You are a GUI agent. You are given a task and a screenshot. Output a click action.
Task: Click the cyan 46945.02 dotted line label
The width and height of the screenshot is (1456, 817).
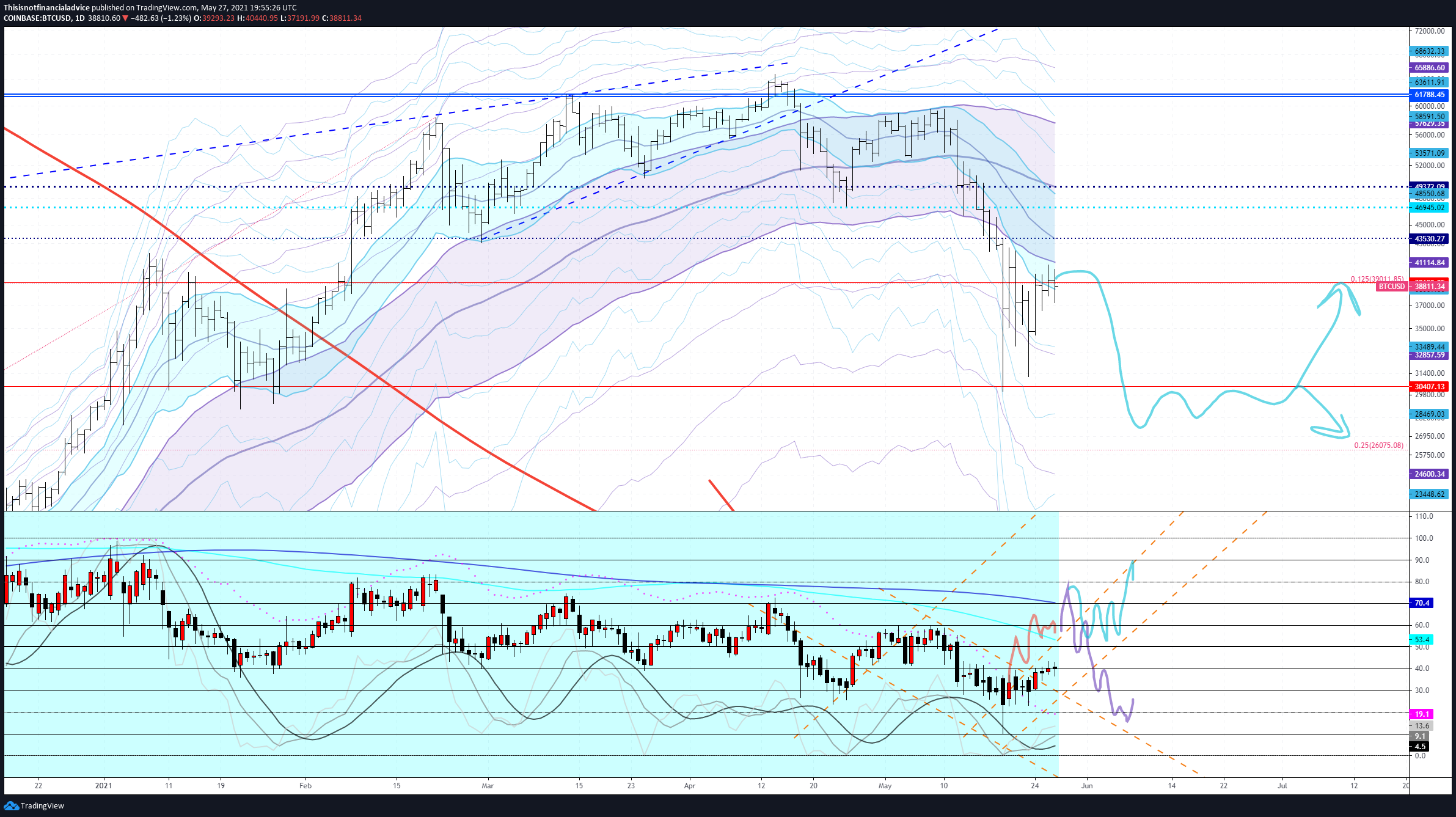point(1429,208)
